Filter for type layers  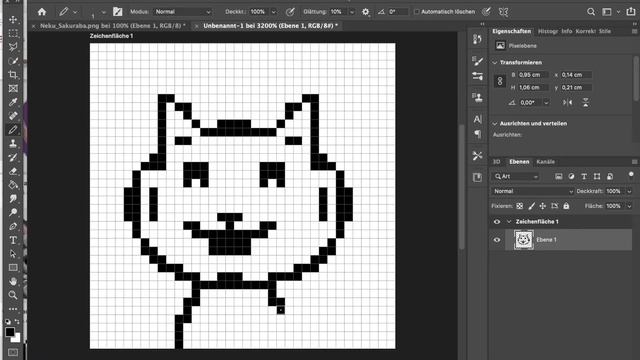584,176
